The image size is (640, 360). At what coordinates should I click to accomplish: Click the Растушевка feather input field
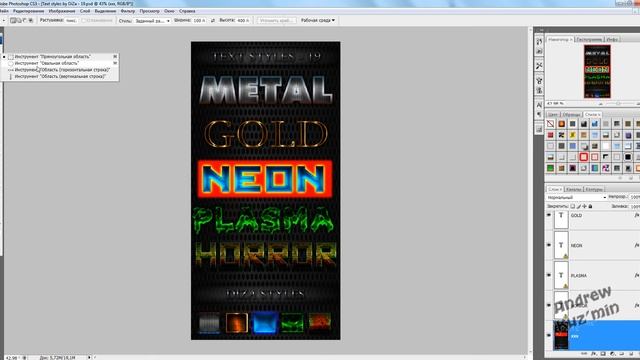click(71, 20)
